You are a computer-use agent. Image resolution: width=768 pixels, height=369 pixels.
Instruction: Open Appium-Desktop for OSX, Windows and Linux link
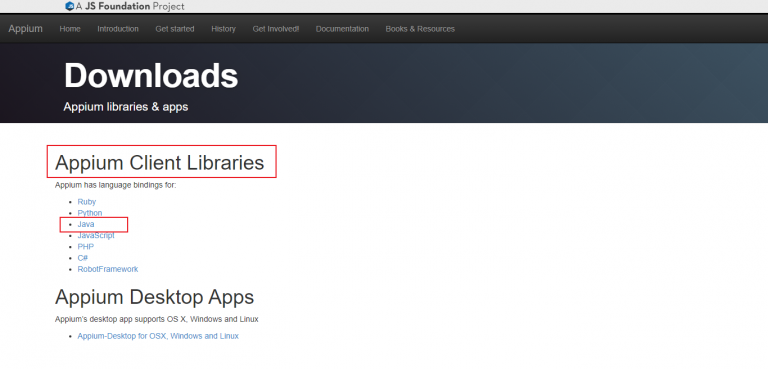158,336
